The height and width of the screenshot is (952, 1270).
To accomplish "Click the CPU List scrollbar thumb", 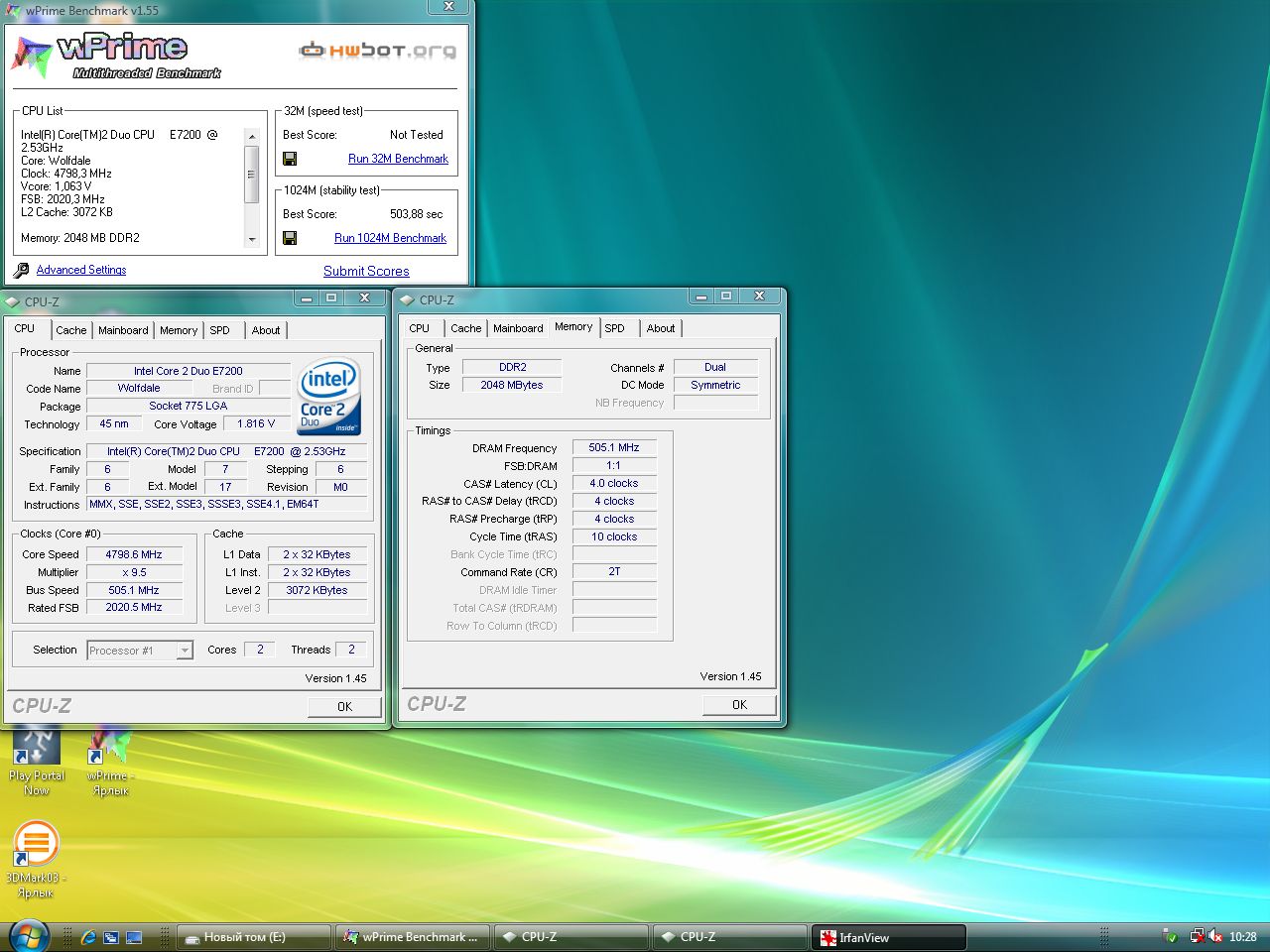I will click(x=252, y=174).
